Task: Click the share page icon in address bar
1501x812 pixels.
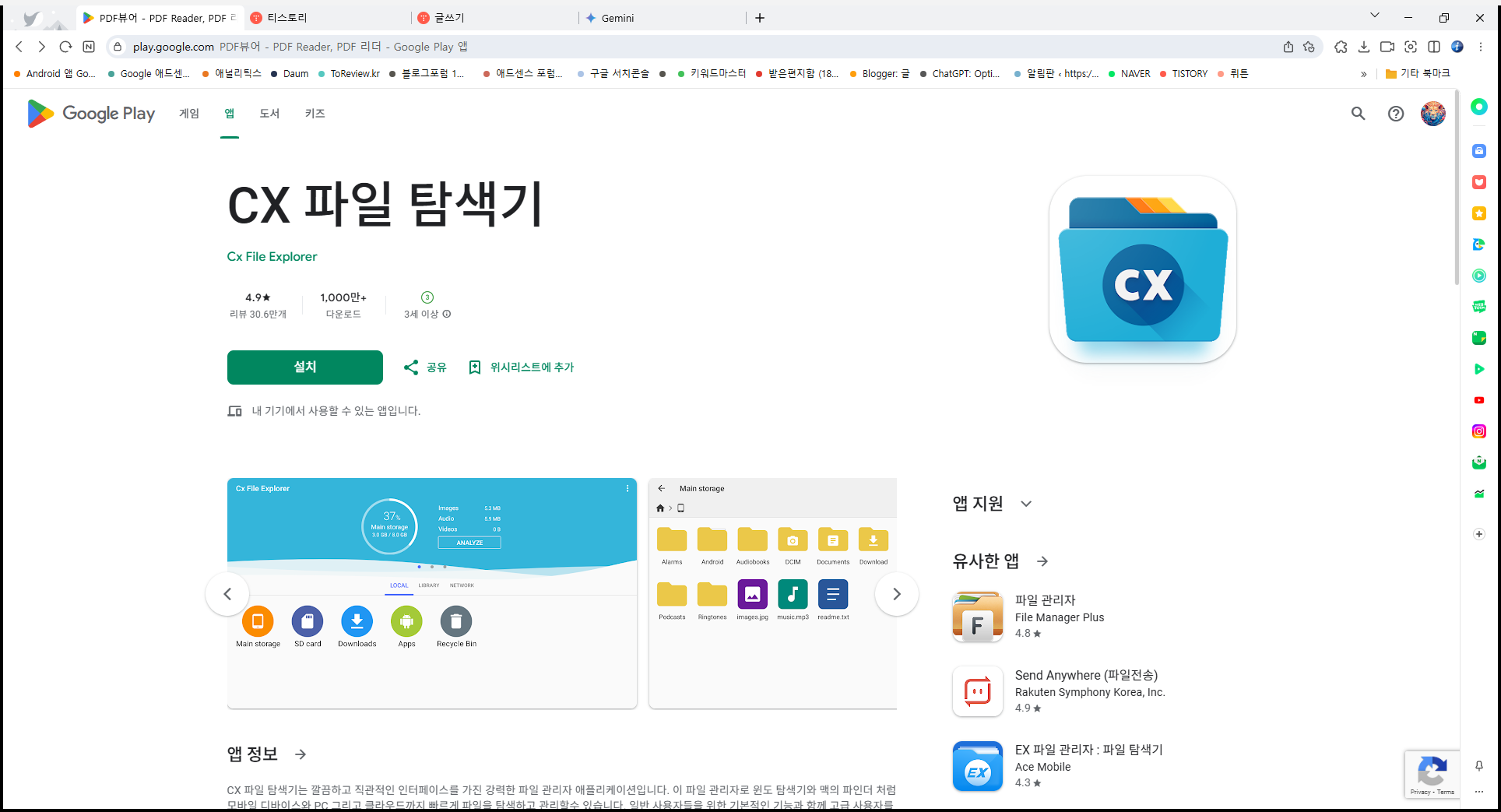Action: tap(1288, 47)
